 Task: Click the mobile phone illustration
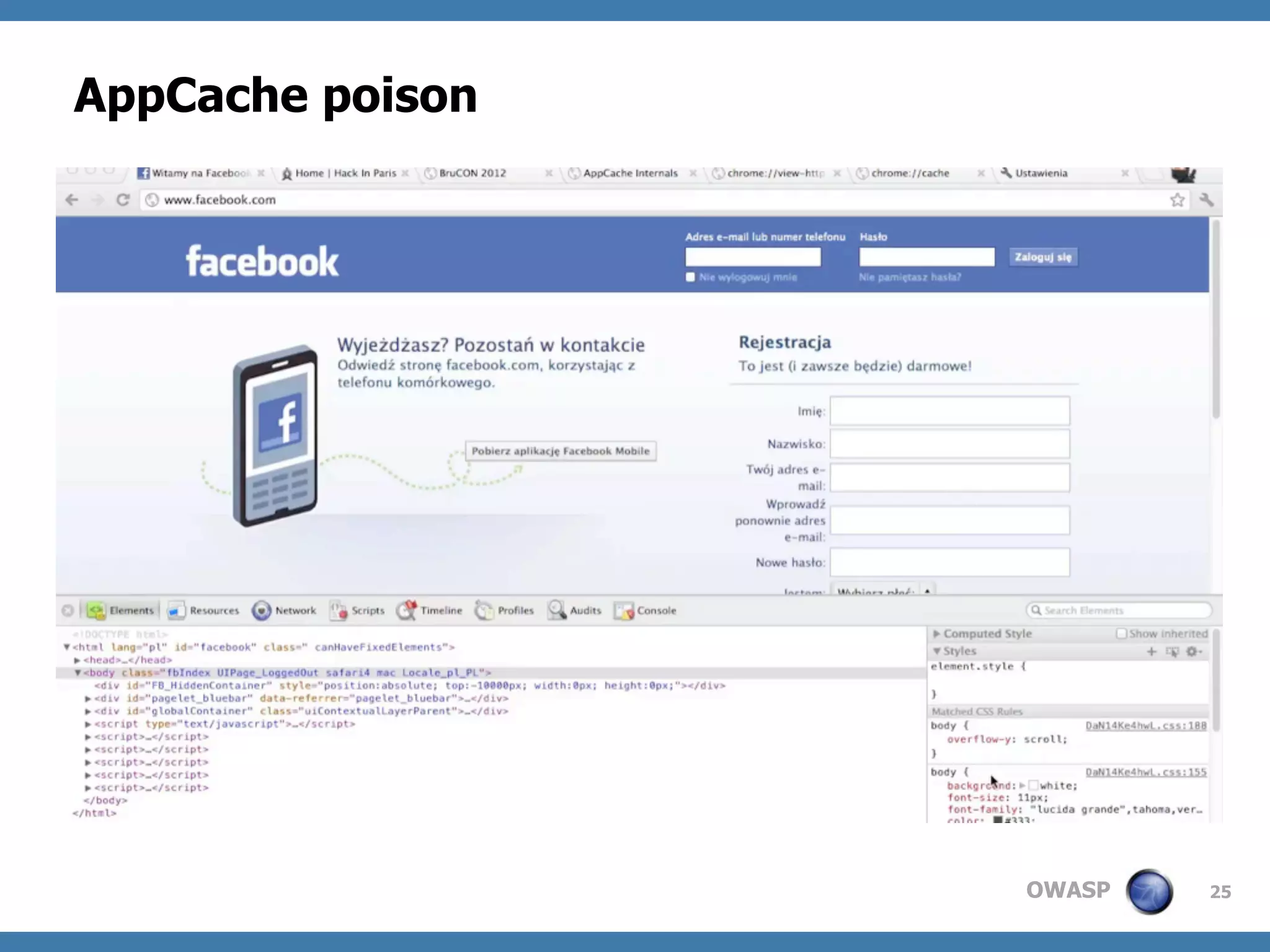(275, 436)
